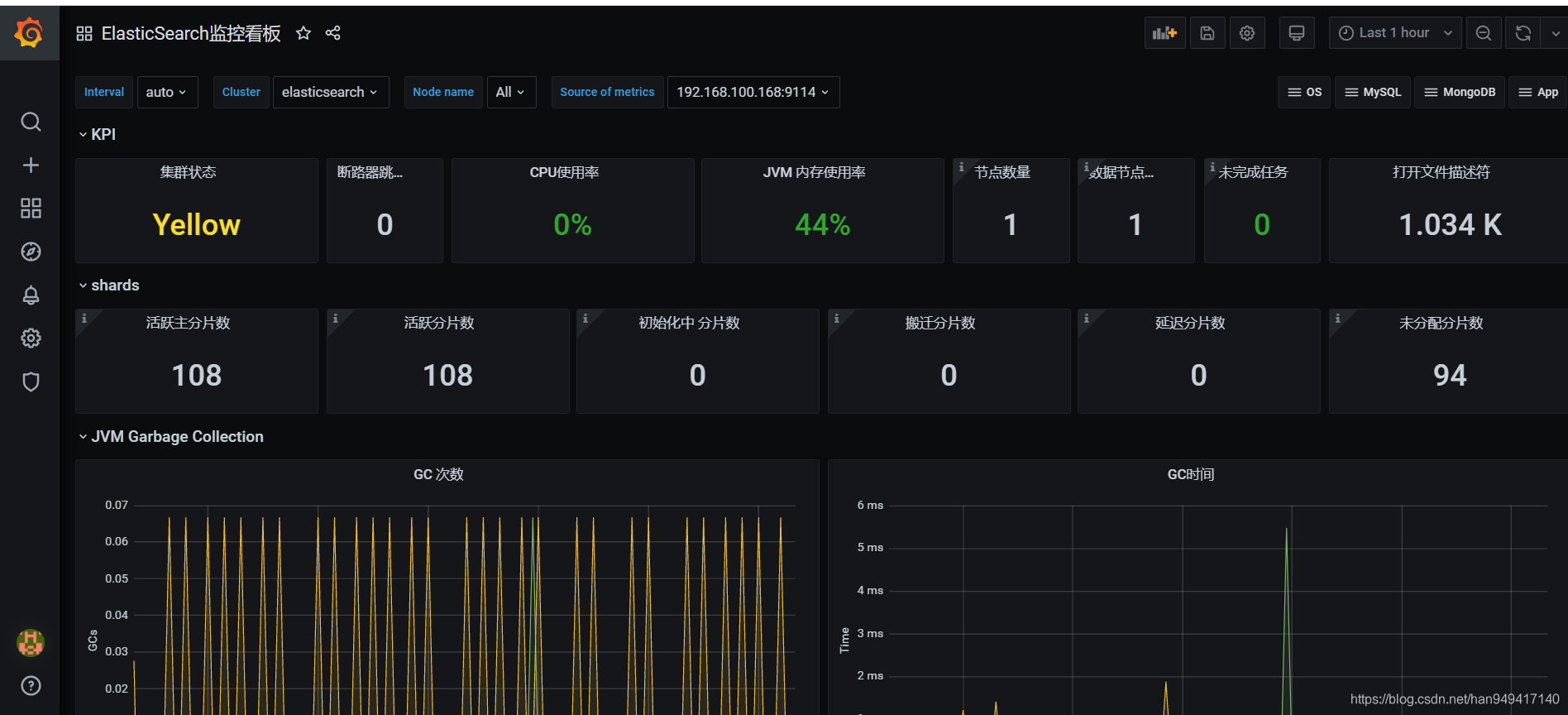This screenshot has height=715, width=1568.
Task: Click the 0% CPU usage value
Action: (x=573, y=225)
